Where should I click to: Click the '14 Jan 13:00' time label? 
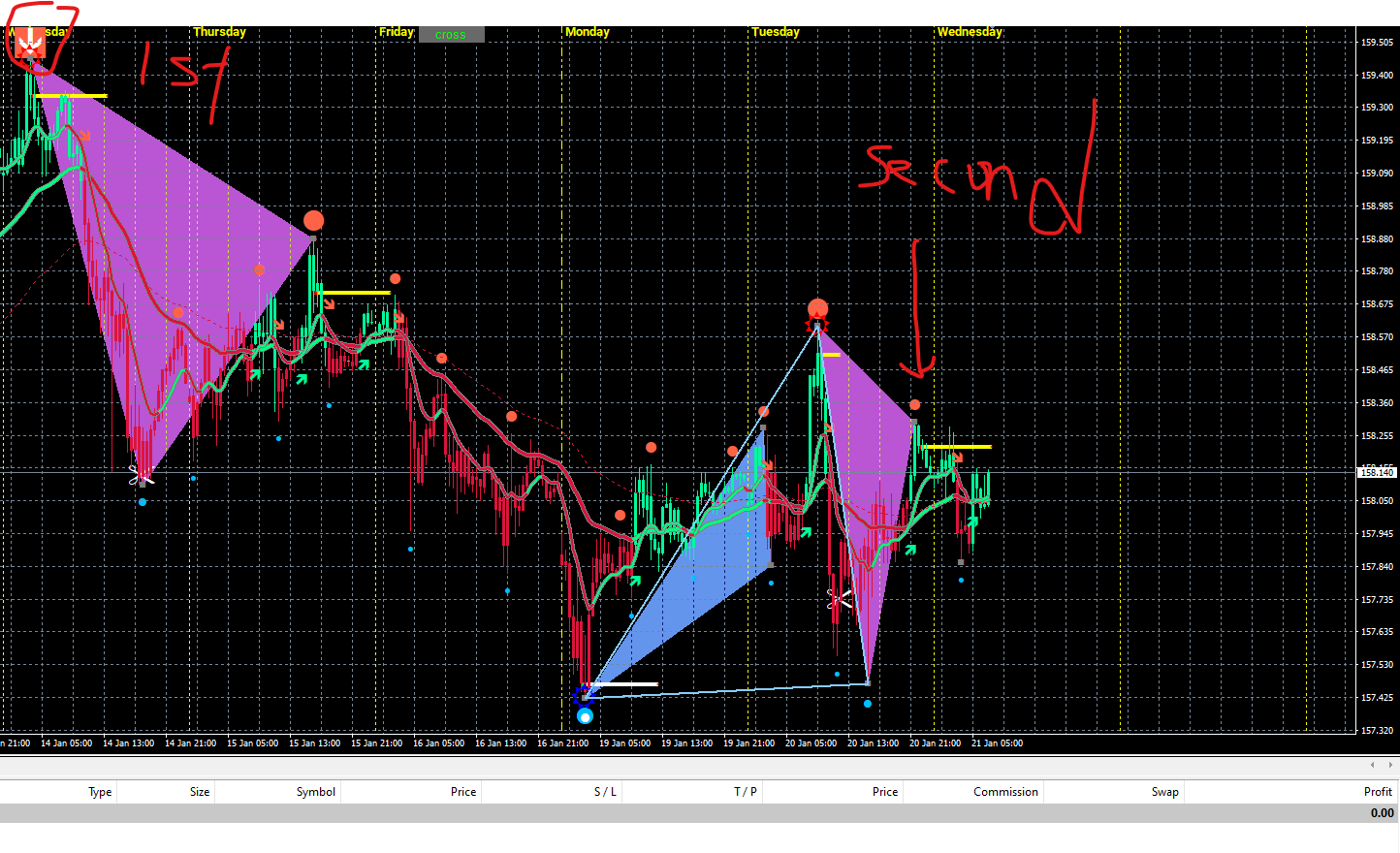click(129, 743)
